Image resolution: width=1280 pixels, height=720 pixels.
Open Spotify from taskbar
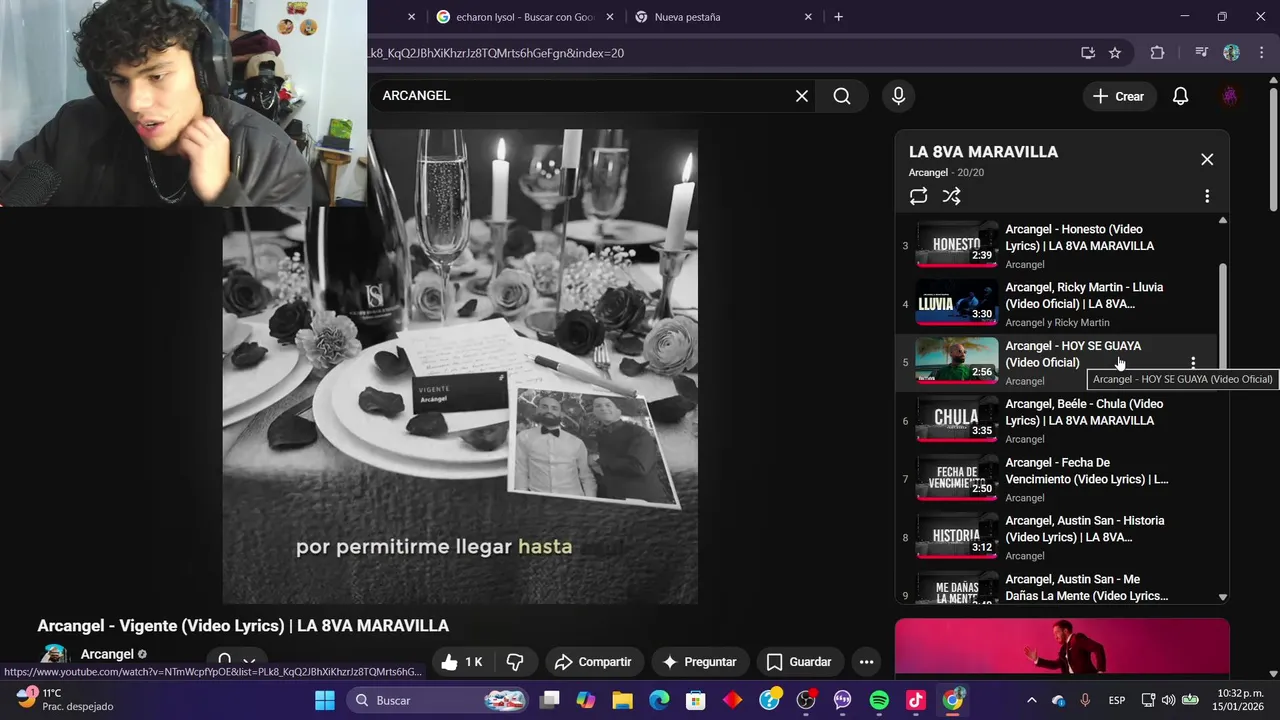click(879, 700)
